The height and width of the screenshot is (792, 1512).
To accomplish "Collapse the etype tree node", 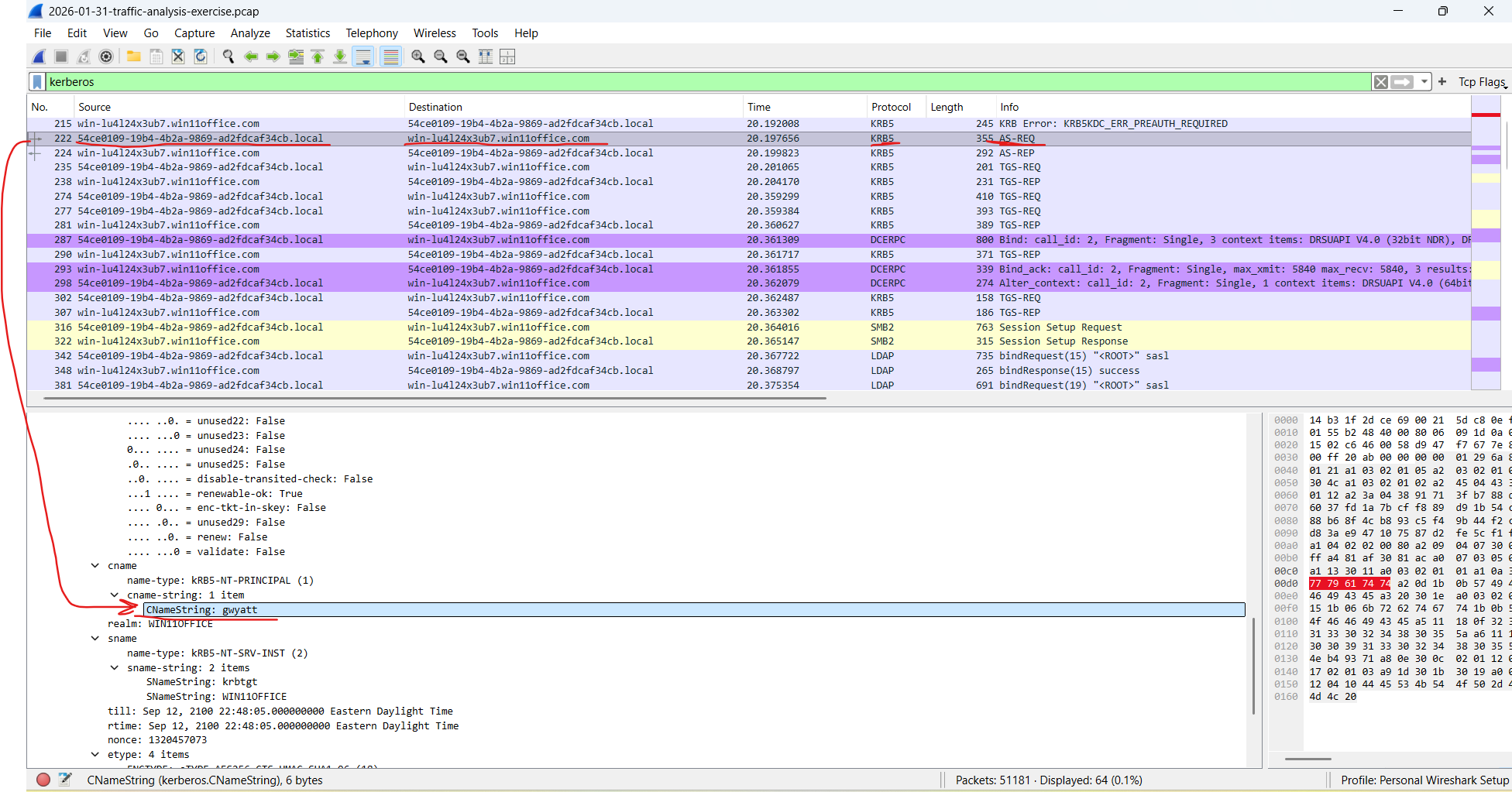I will [95, 755].
